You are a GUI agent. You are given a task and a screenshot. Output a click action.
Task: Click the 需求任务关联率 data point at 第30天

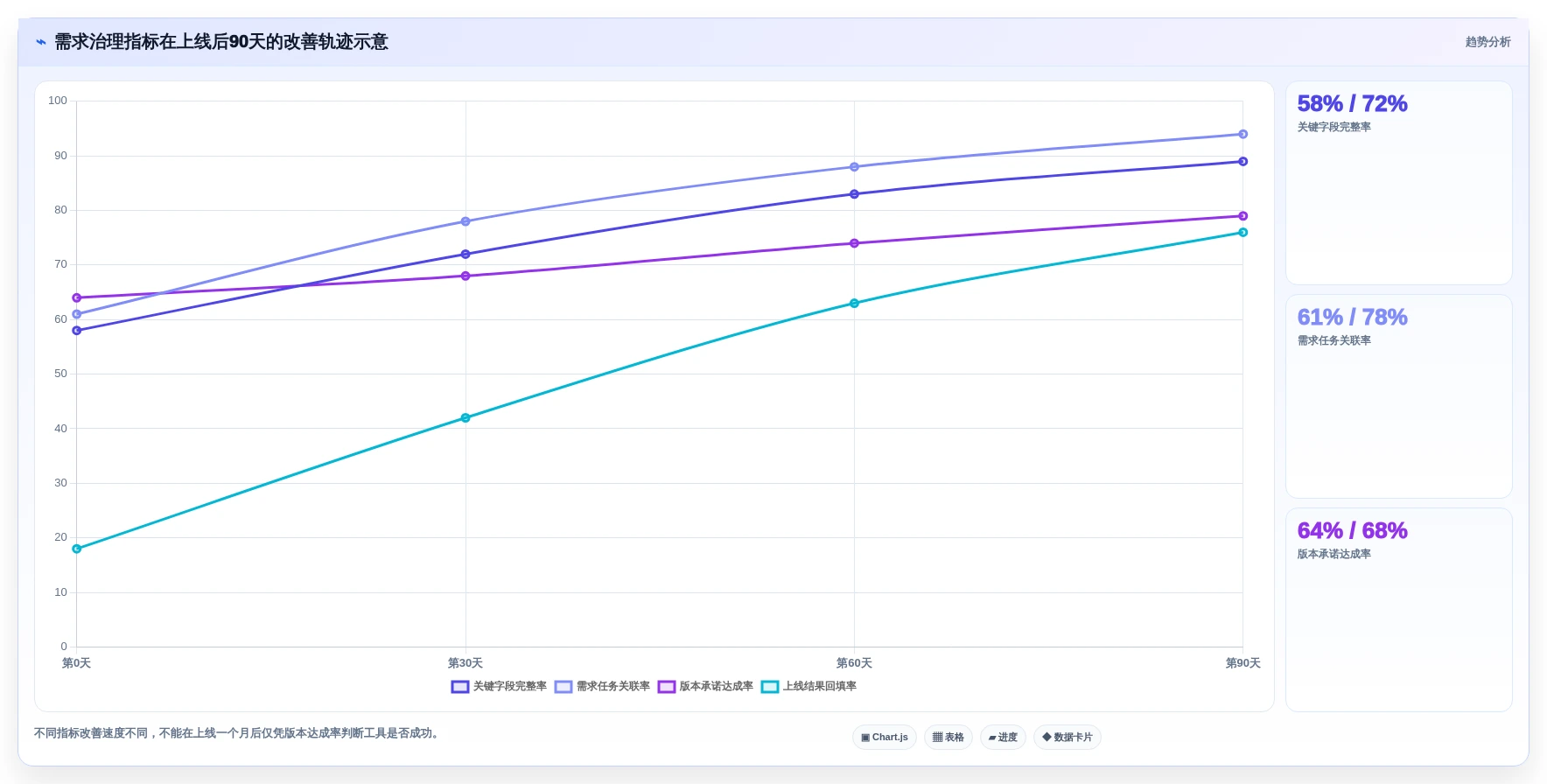coord(465,221)
